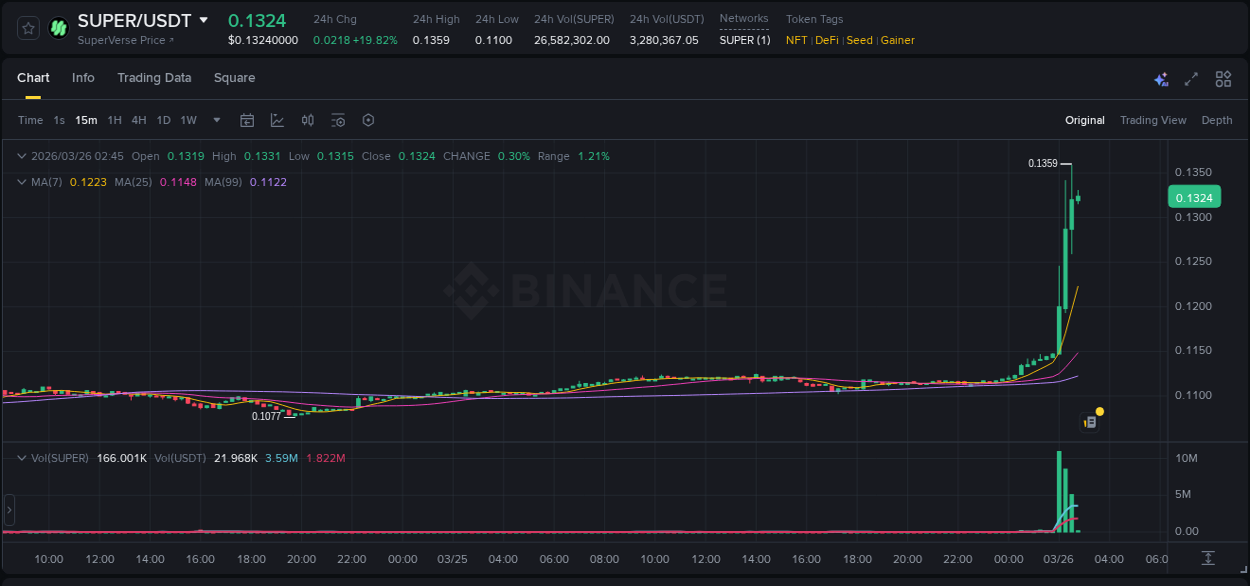Expand the chart to fullscreen via arrow icon

(1192, 78)
